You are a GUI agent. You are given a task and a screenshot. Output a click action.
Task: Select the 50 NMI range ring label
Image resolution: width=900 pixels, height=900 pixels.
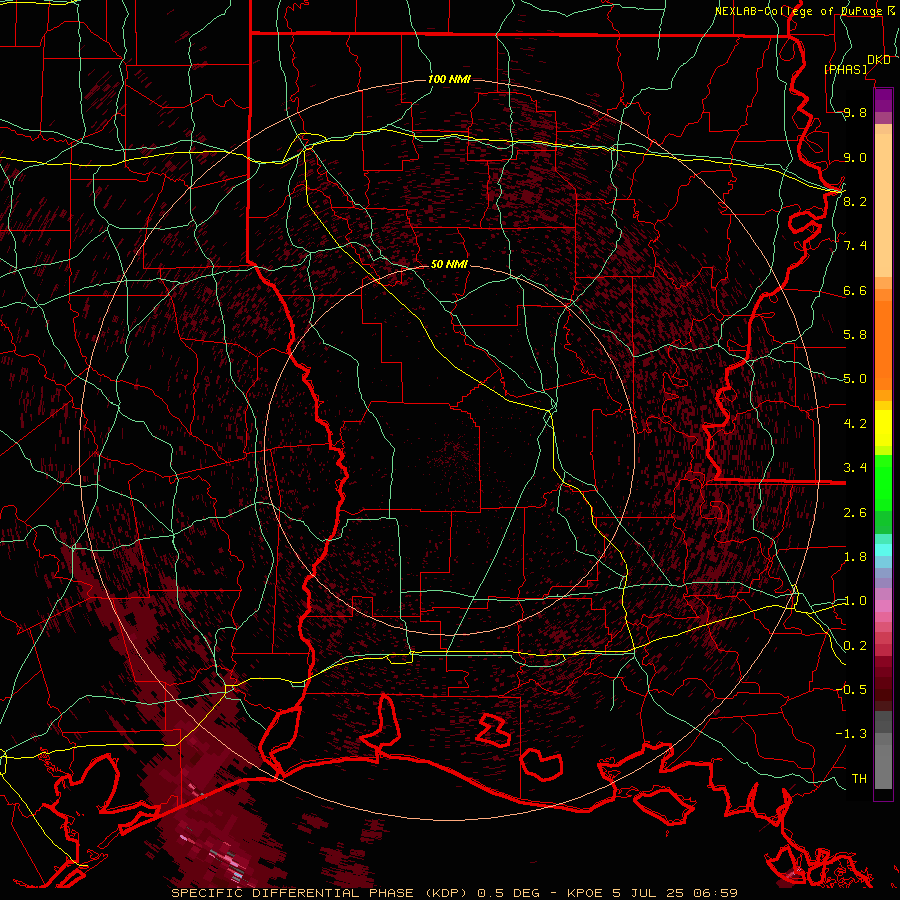point(449,265)
